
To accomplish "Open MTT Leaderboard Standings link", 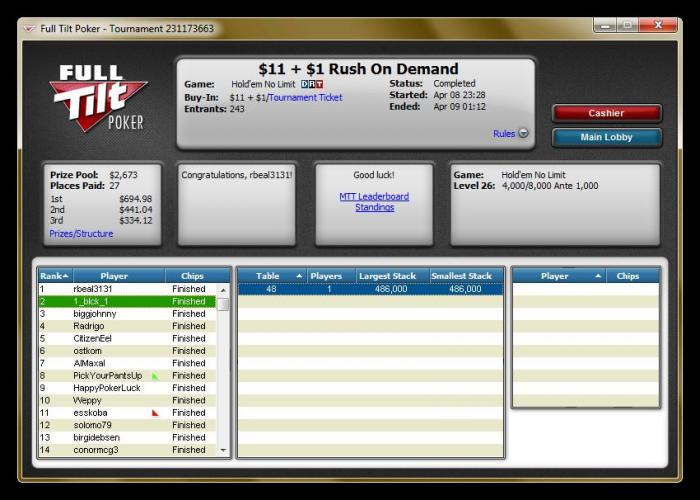I will (374, 202).
